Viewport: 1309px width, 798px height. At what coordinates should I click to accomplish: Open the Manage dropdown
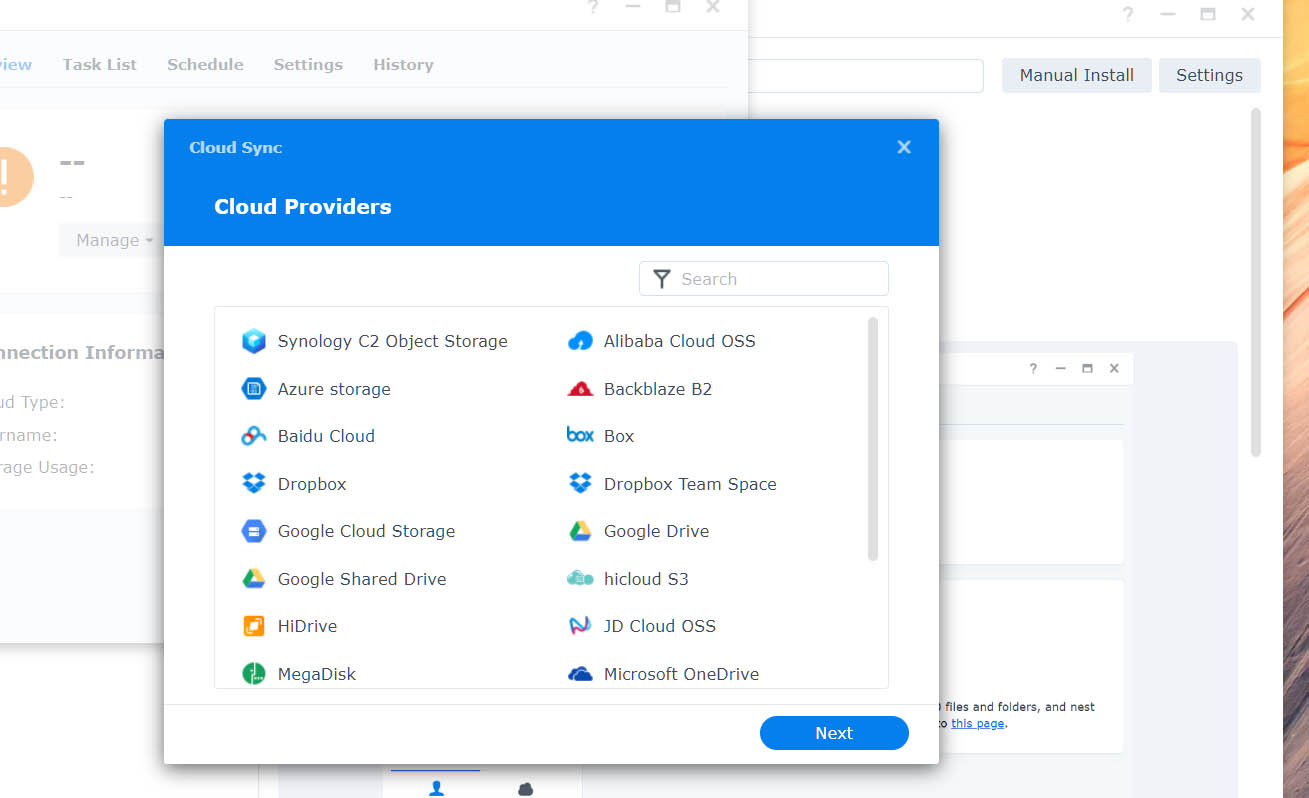pos(114,240)
